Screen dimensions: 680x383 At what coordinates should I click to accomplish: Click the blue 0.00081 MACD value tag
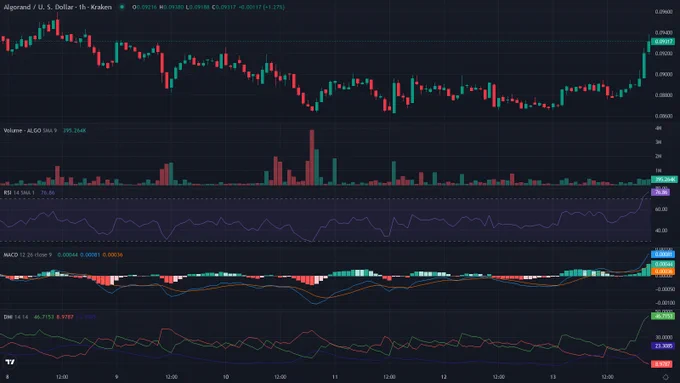(x=663, y=254)
